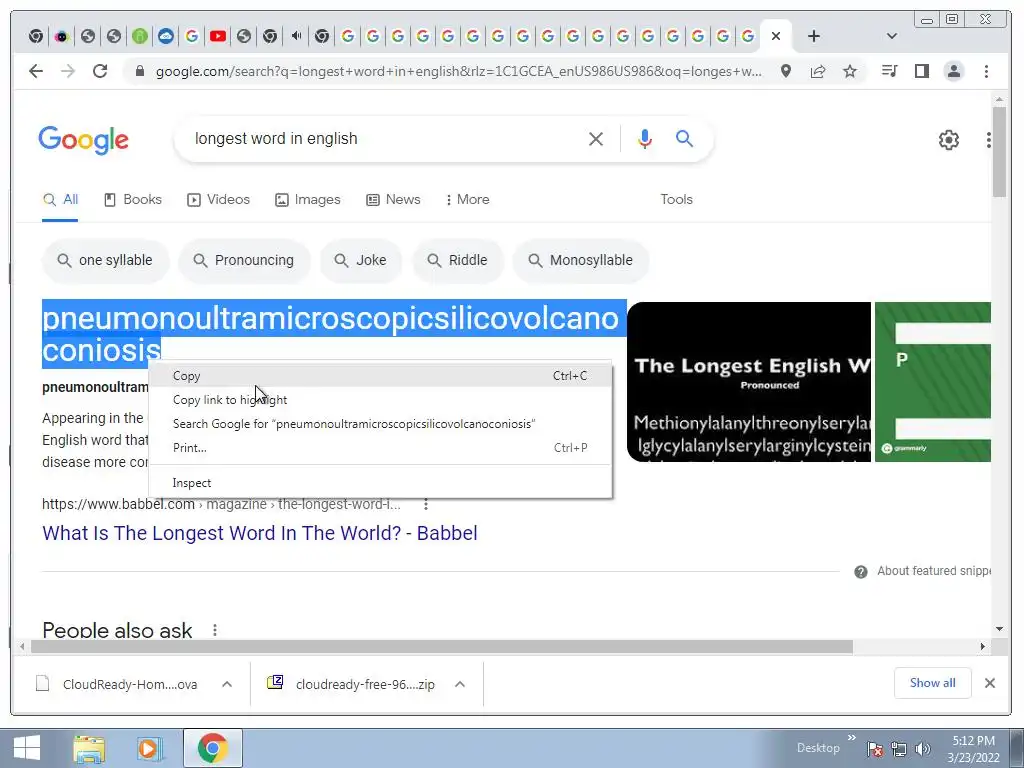Reload the current page
The image size is (1024, 768).
click(x=100, y=71)
